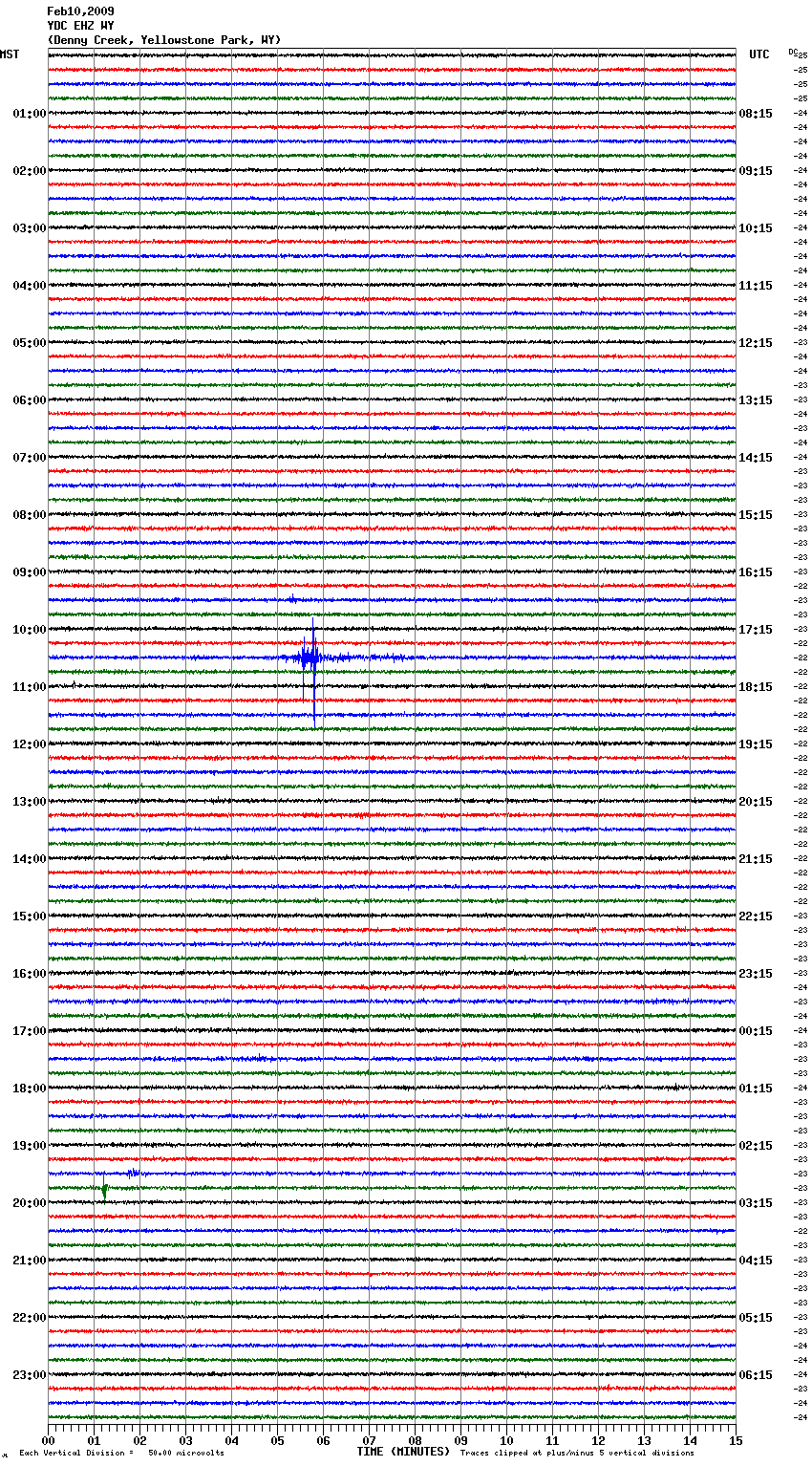Click minute tick label 03 on time axis
The height and width of the screenshot is (1466, 812).
185,1440
